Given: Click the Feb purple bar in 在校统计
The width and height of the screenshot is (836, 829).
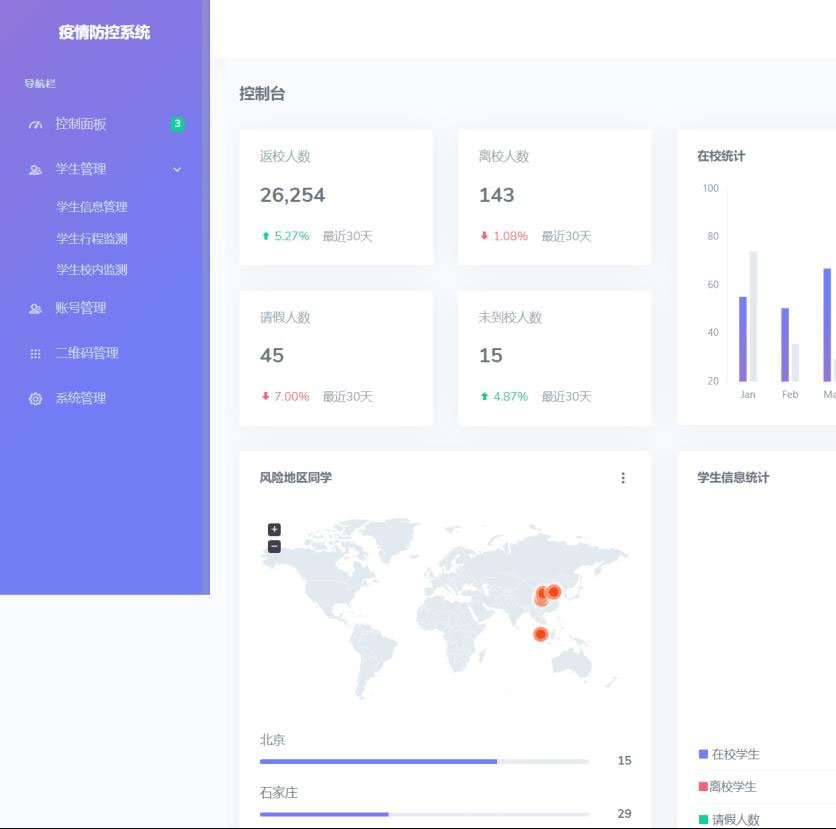Looking at the screenshot, I should pos(785,344).
